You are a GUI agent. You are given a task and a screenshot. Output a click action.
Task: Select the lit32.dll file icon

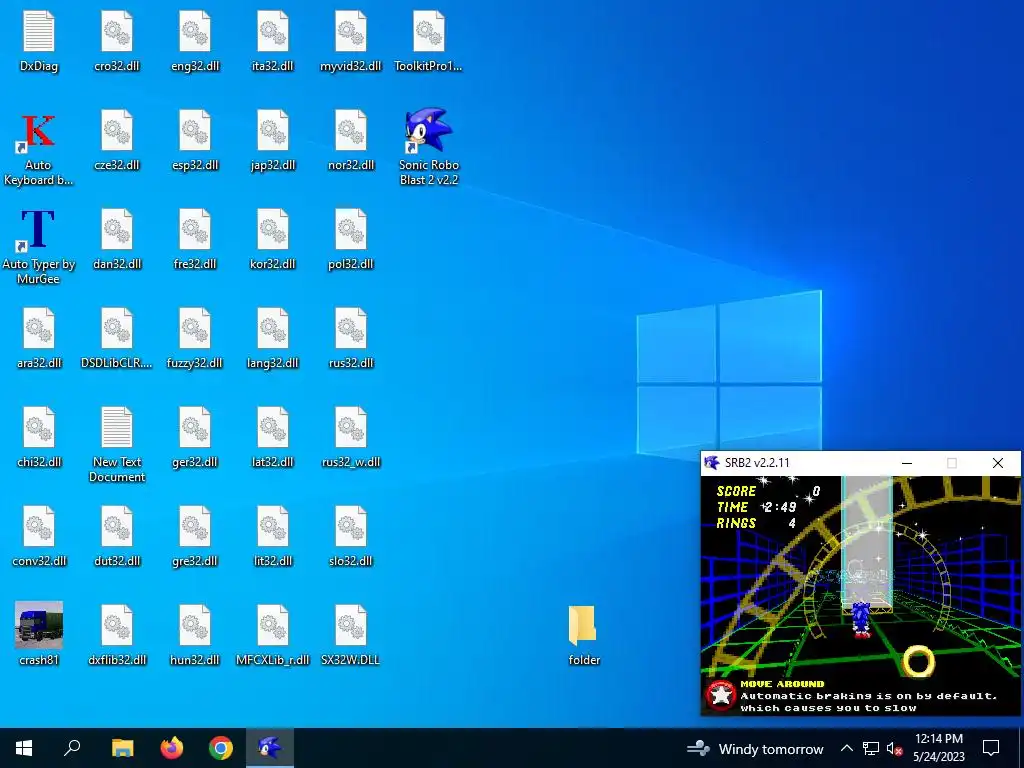pos(273,526)
